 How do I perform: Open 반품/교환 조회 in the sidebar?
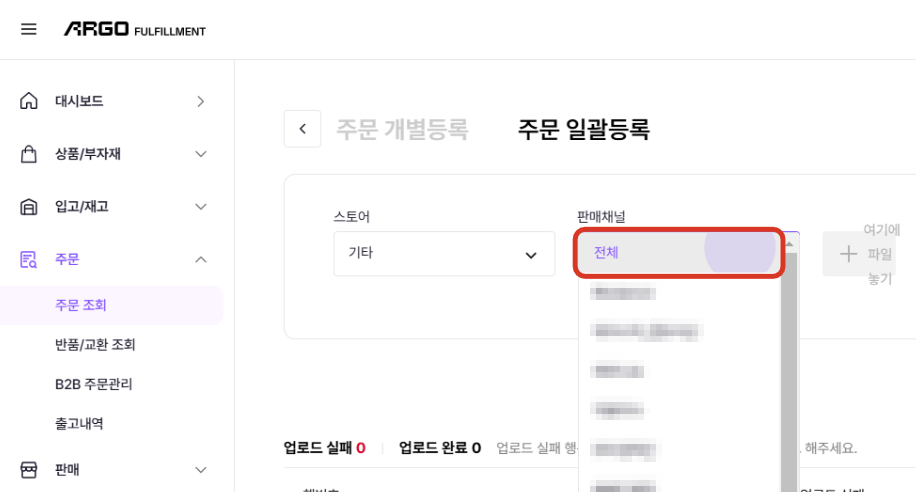coord(95,345)
